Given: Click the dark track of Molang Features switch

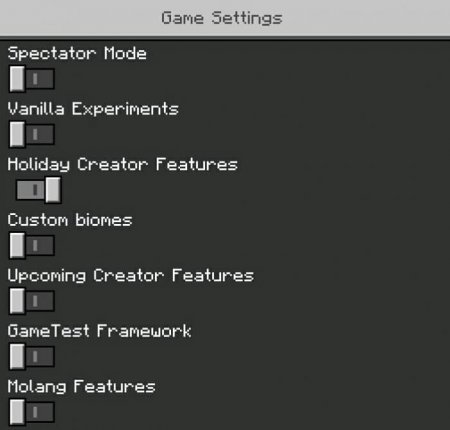Looking at the screenshot, I should (x=40, y=413).
